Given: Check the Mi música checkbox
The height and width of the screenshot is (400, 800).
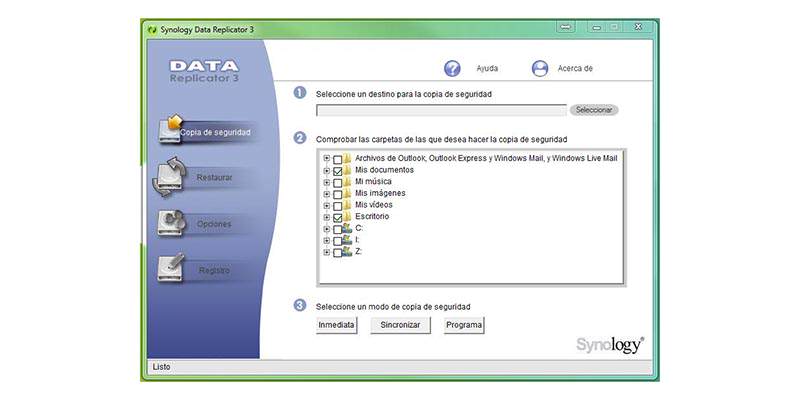Looking at the screenshot, I should (x=337, y=183).
